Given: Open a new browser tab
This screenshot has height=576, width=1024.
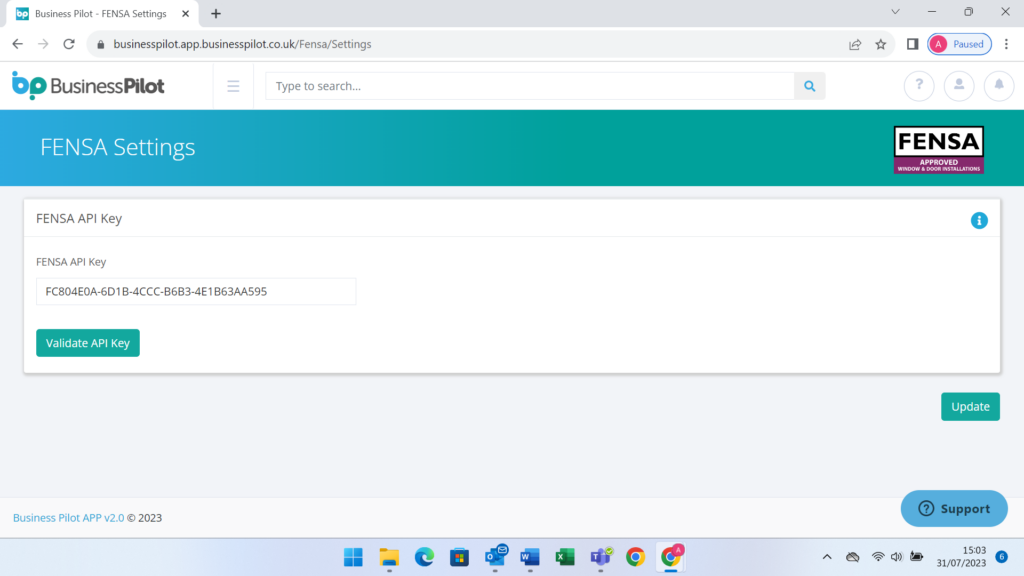Looking at the screenshot, I should pos(216,14).
